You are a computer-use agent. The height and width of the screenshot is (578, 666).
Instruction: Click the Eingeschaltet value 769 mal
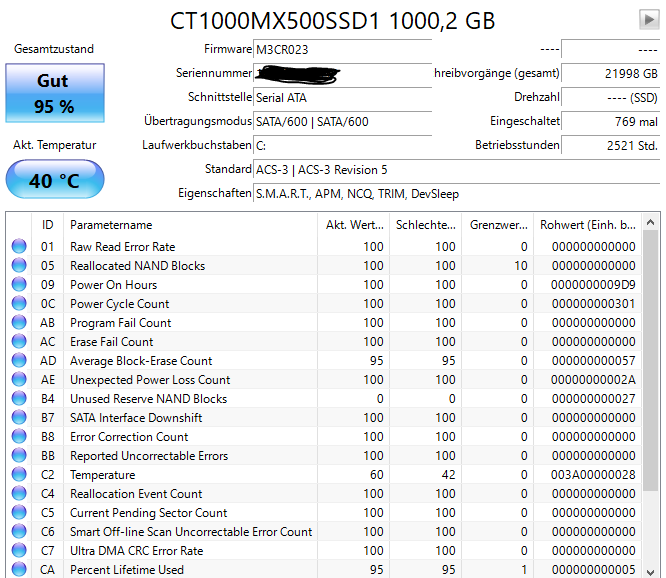tap(610, 121)
